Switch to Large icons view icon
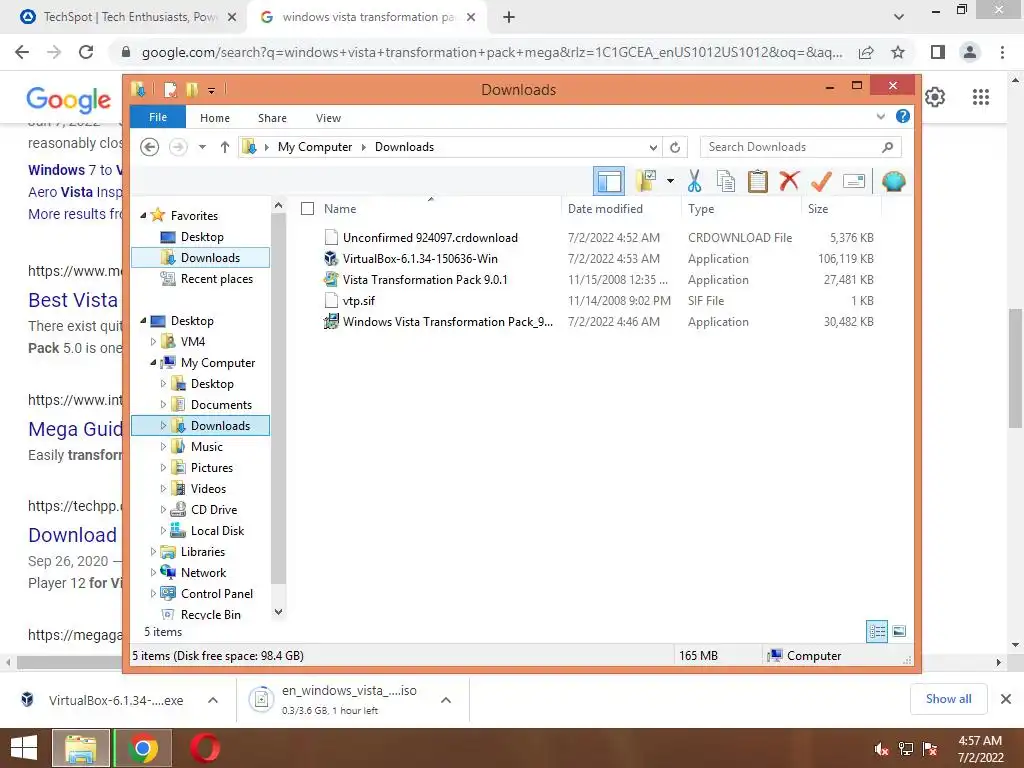The width and height of the screenshot is (1024, 768). point(899,631)
